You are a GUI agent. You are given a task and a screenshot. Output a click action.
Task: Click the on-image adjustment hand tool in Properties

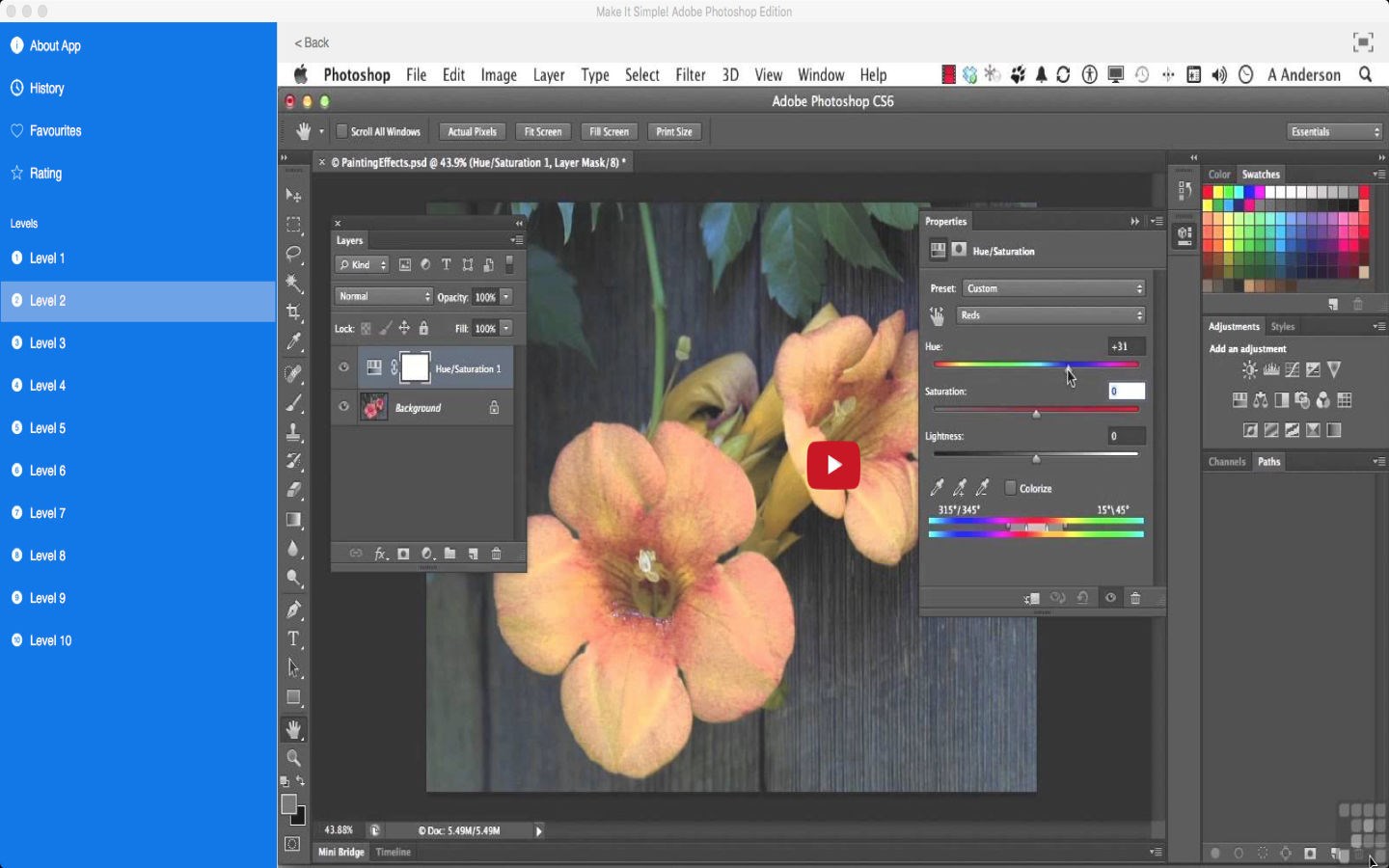(937, 315)
